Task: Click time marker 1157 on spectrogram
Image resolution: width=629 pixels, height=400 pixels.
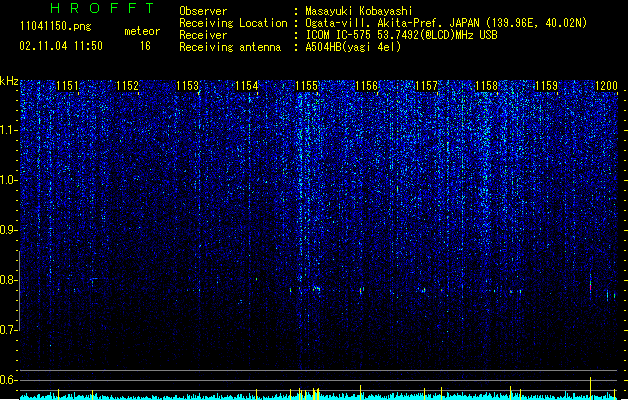Action: (x=426, y=86)
